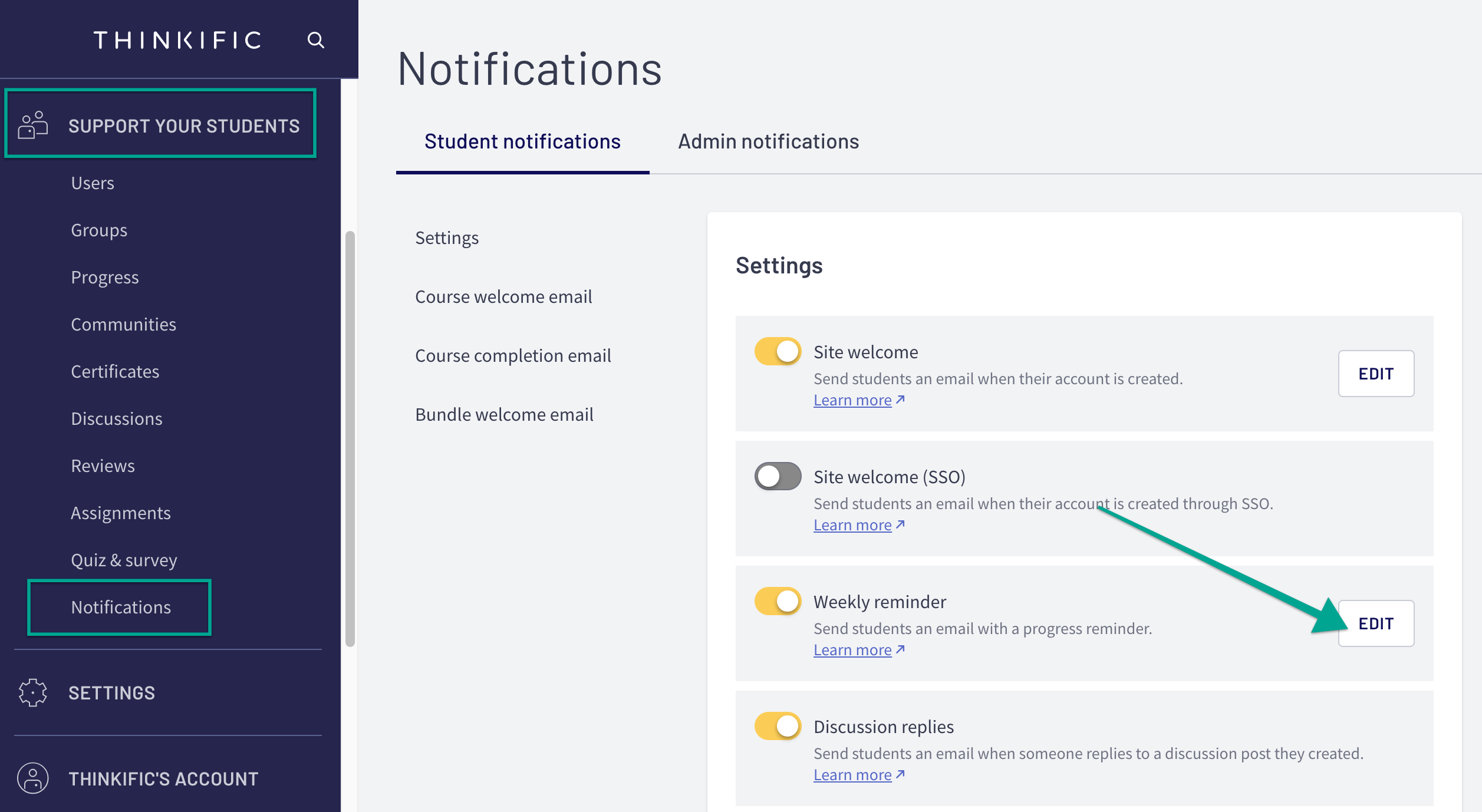Image resolution: width=1482 pixels, height=812 pixels.
Task: Open Learn more link under Site welcome
Action: (852, 400)
